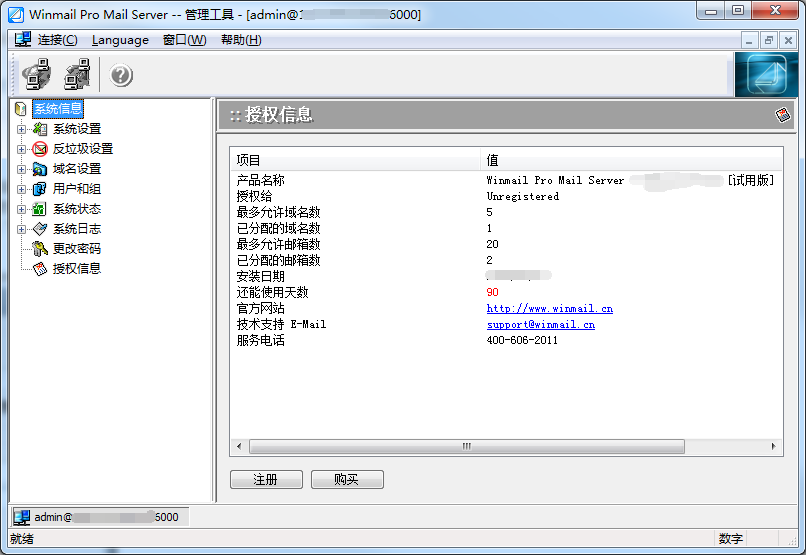Open the 连接(C) menu
This screenshot has height=555, width=806.
tap(58, 40)
